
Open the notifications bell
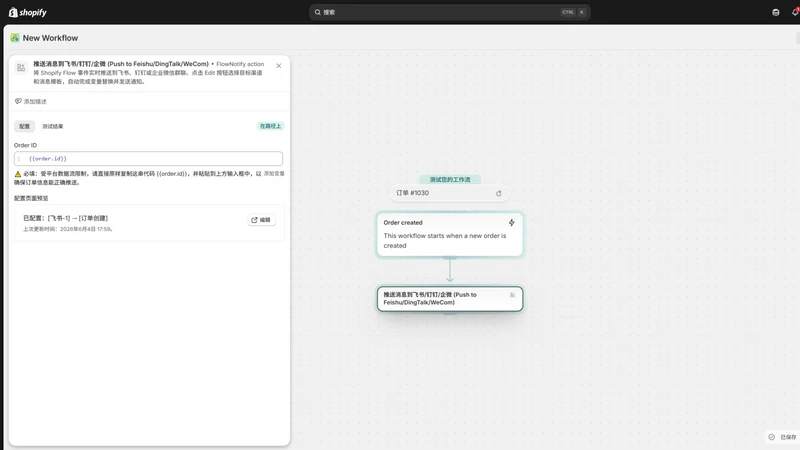click(x=795, y=12)
